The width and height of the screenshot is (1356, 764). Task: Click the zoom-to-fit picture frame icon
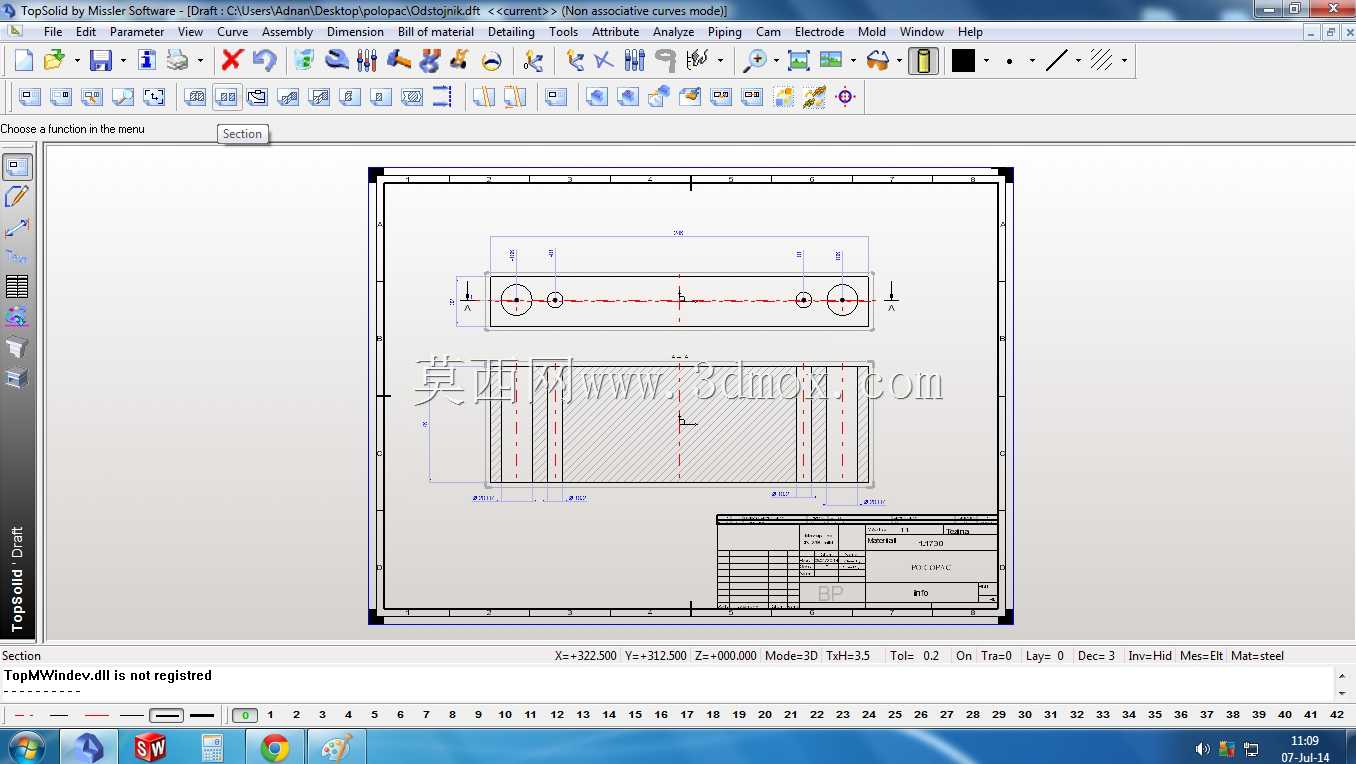click(799, 61)
